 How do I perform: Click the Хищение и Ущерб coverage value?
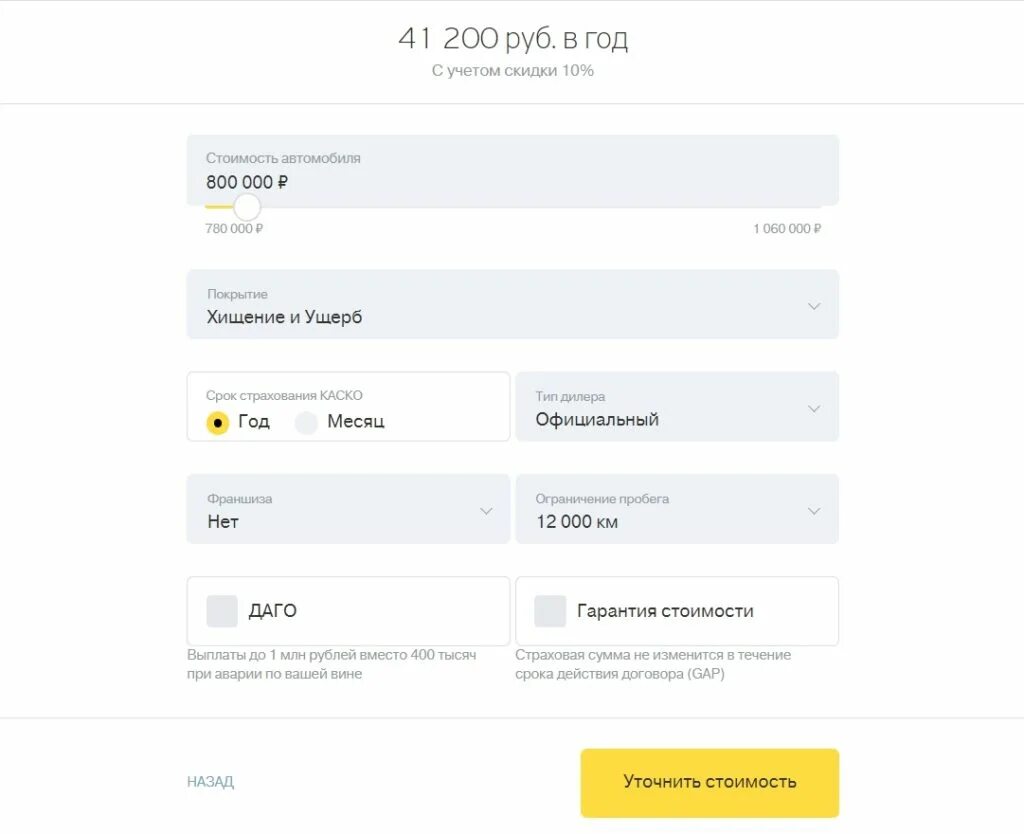point(284,317)
